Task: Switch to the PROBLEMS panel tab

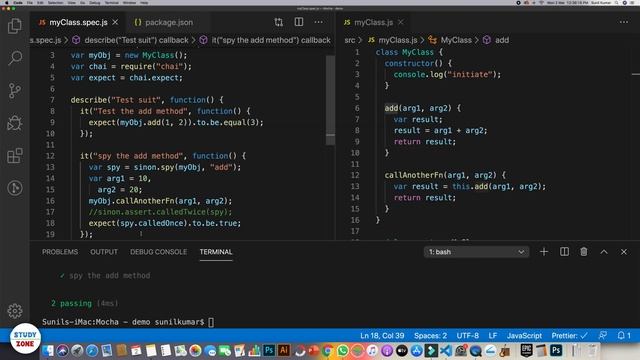Action: (x=60, y=252)
